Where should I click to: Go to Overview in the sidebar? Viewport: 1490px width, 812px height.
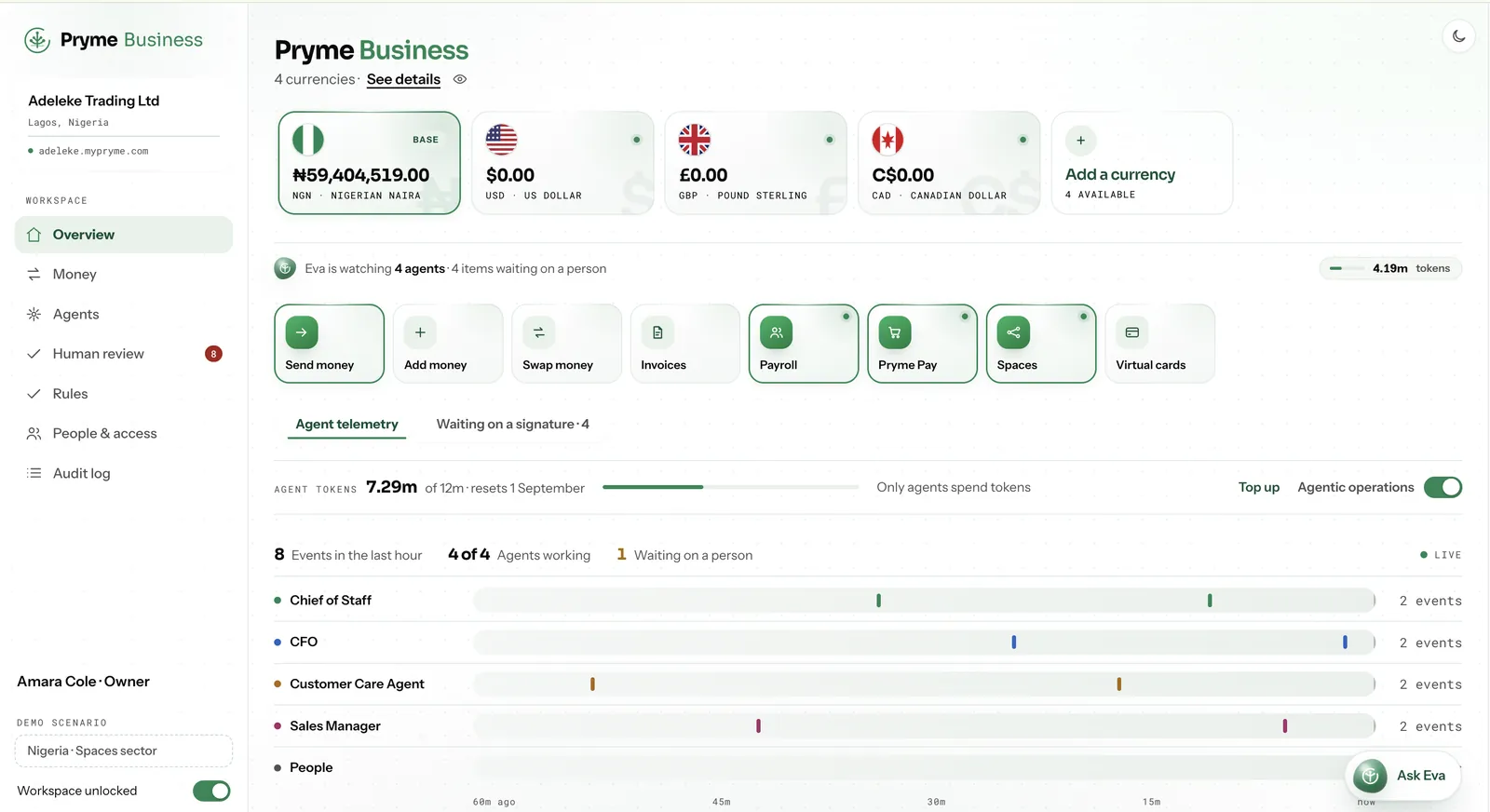point(124,235)
